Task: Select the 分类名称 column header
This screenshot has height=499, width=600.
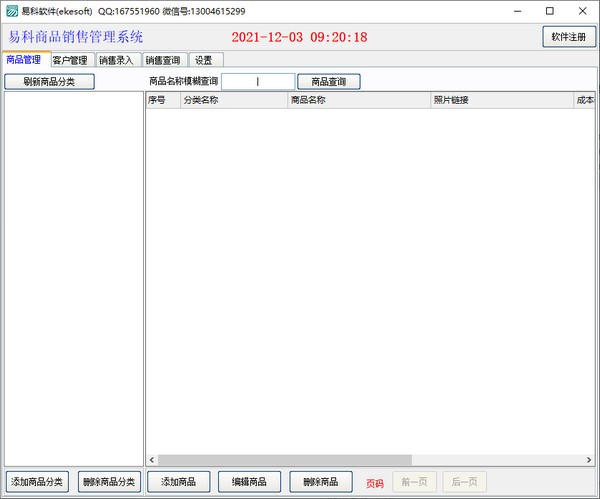Action: [x=234, y=100]
